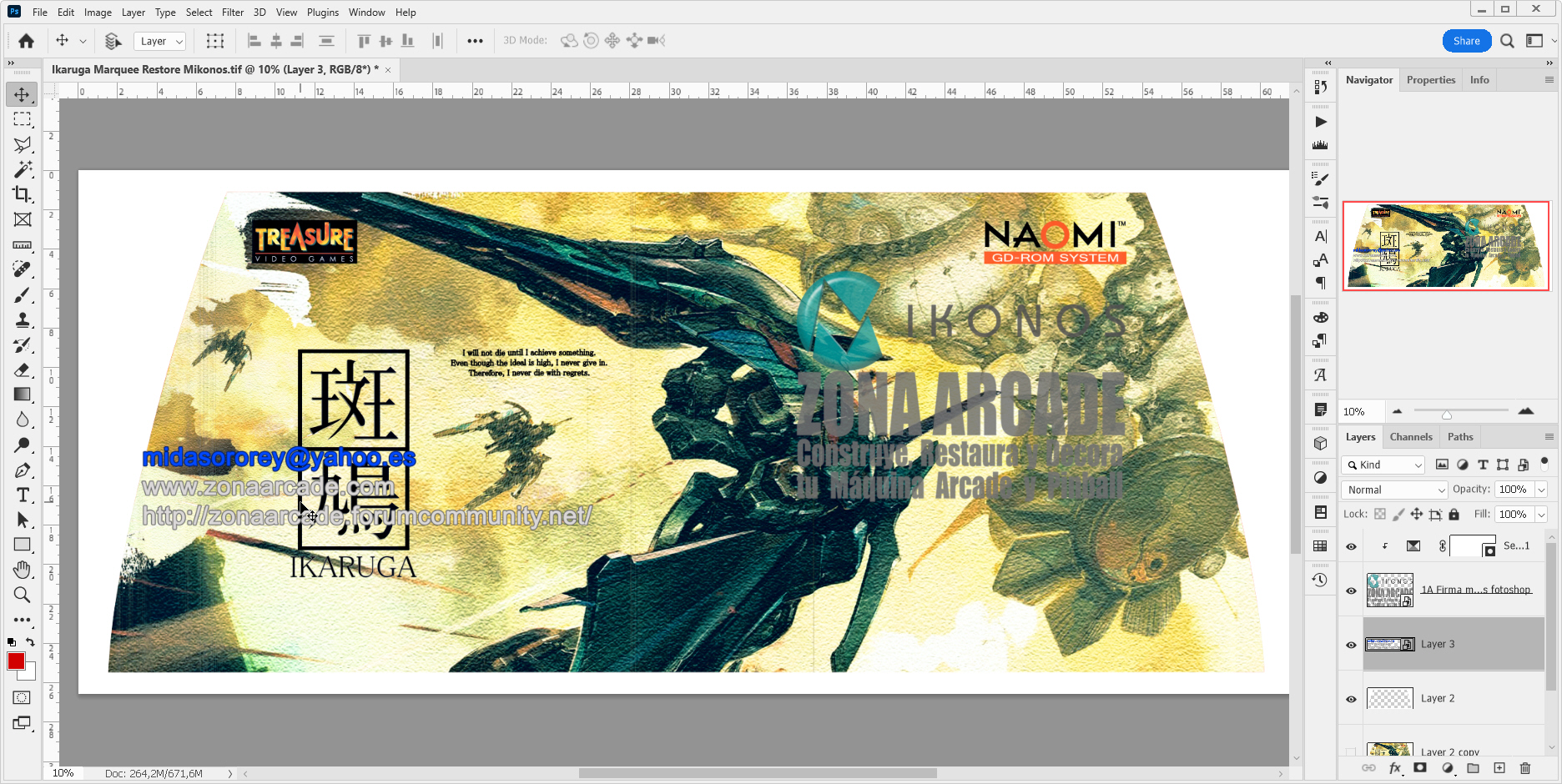Expand the Opacity value dropdown
1562x784 pixels.
point(1541,490)
